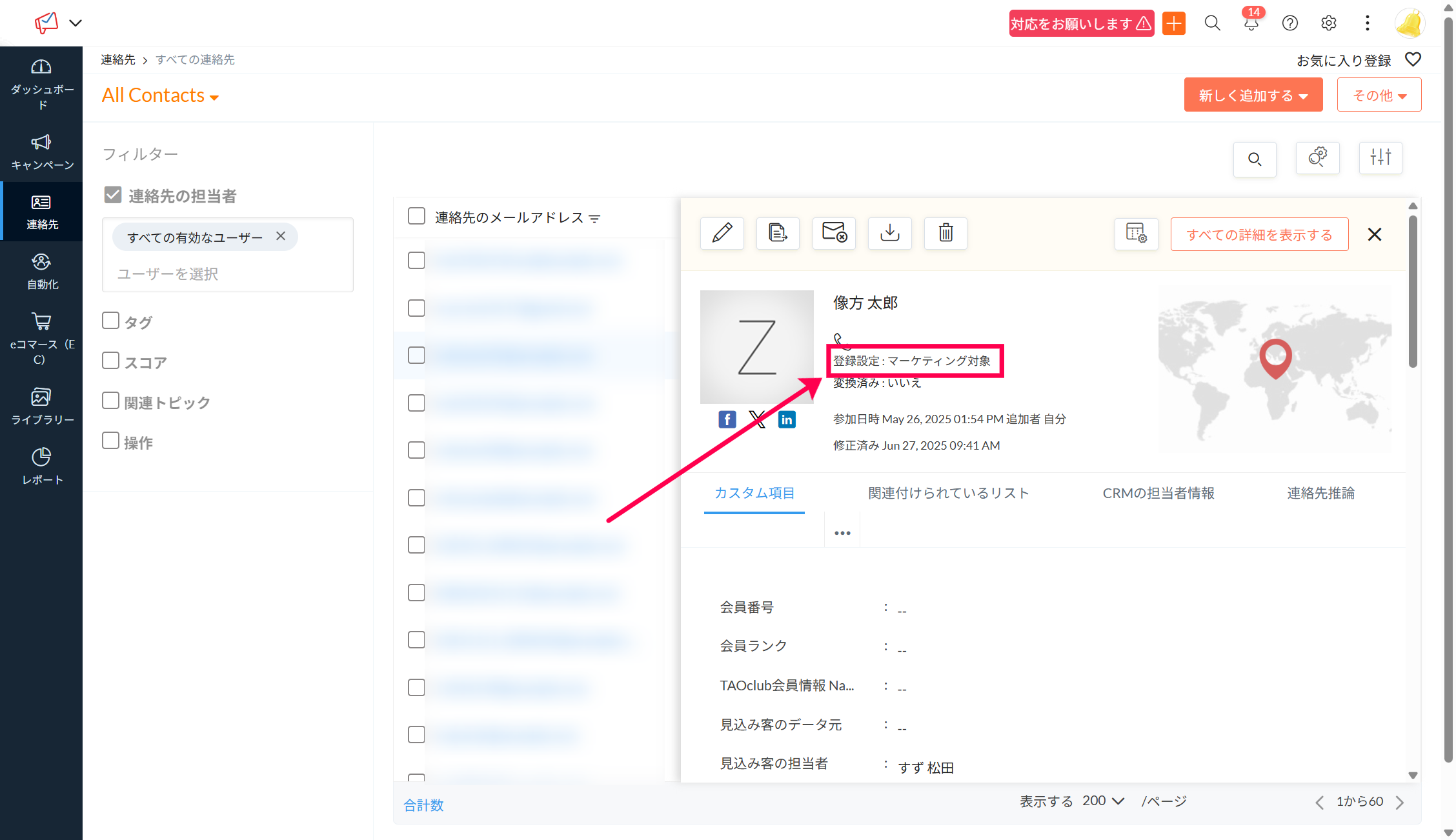Click the LinkedIn icon under contact avatar

tap(786, 419)
